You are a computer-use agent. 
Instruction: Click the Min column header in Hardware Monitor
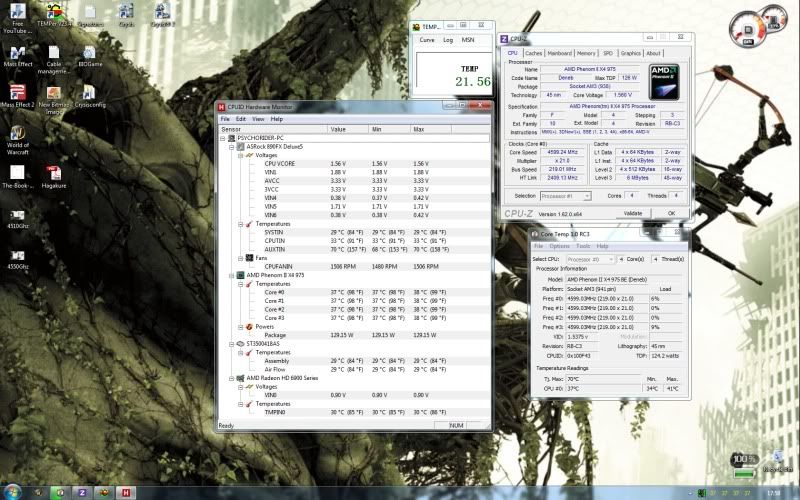[389, 130]
